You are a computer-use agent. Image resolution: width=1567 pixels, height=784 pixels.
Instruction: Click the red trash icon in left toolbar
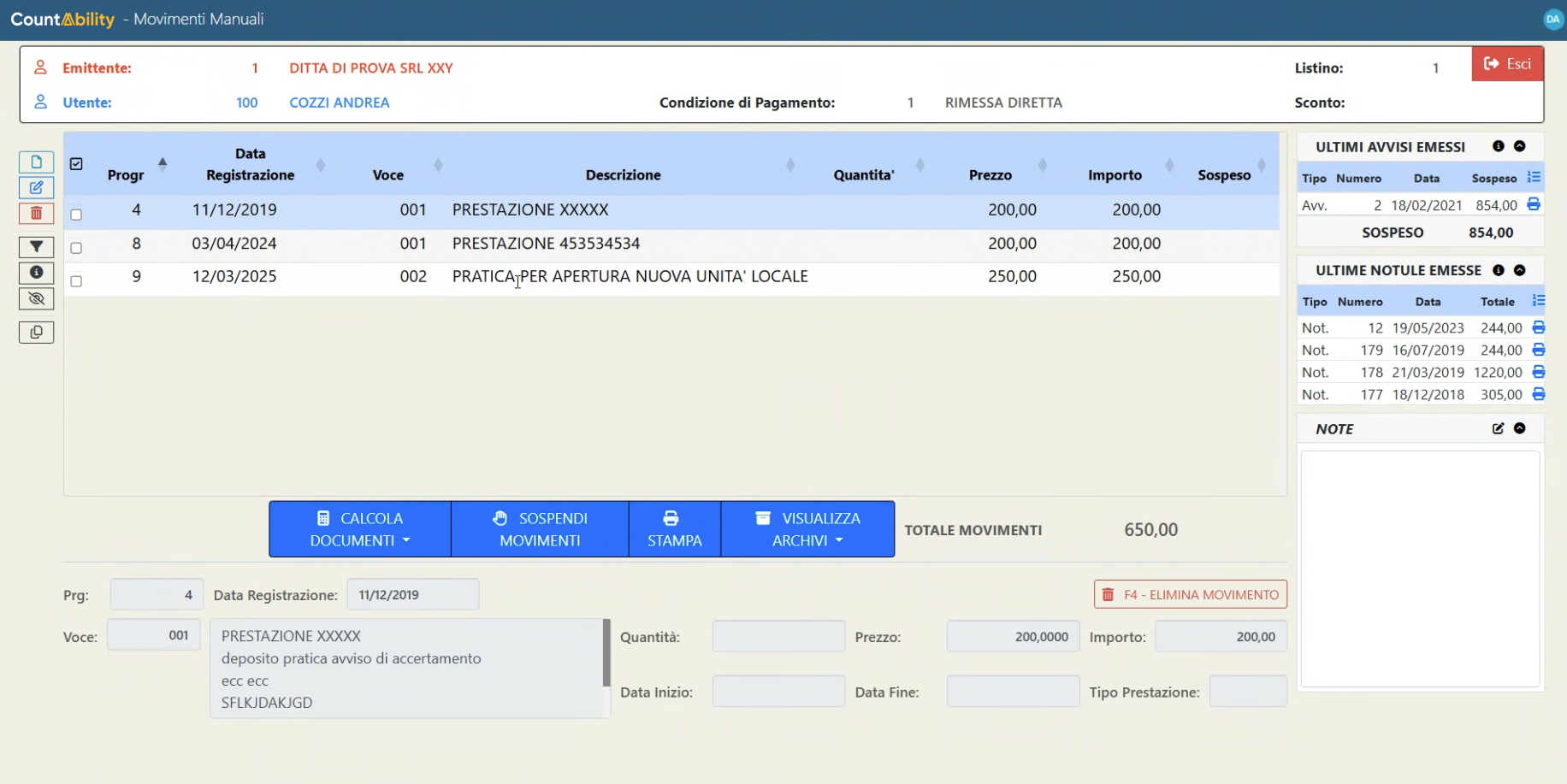[36, 214]
